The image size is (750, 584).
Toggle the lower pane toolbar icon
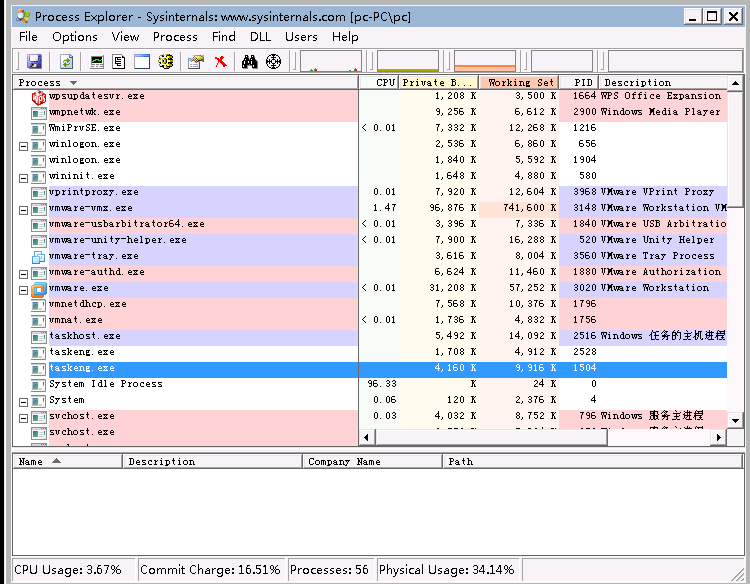pyautogui.click(x=142, y=61)
